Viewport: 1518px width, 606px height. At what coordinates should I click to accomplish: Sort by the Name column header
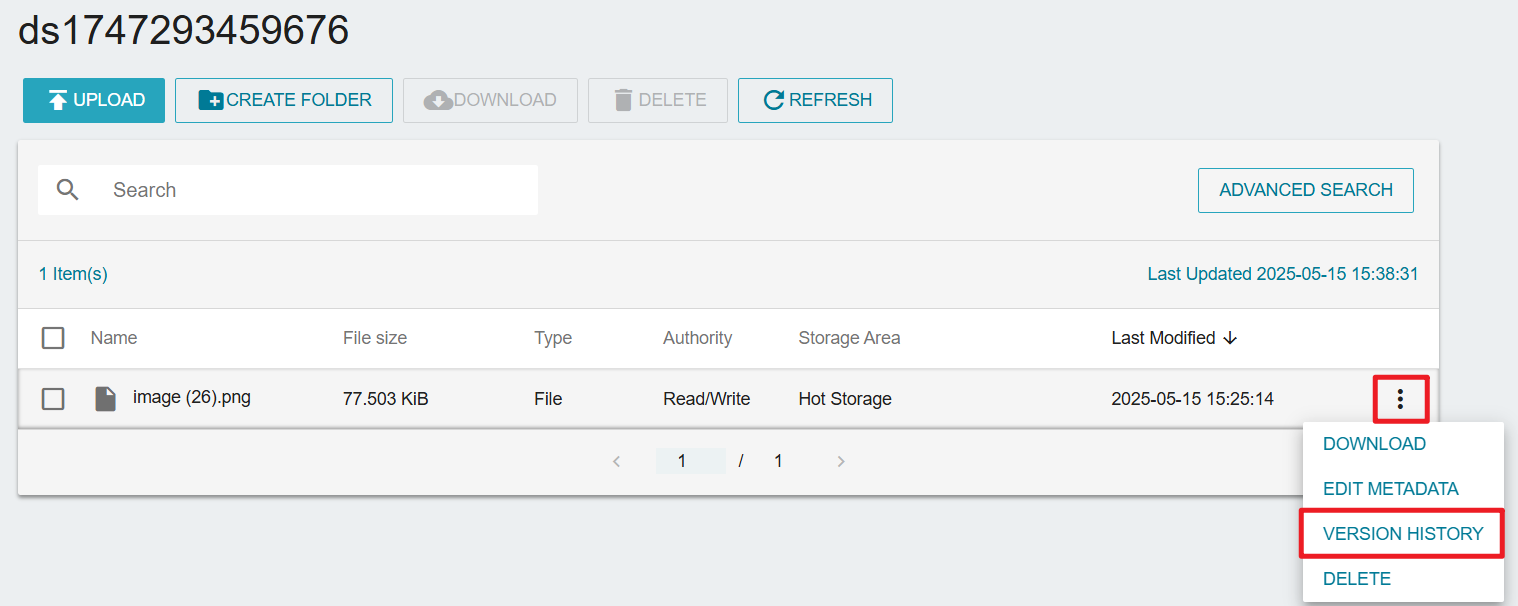[x=114, y=338]
